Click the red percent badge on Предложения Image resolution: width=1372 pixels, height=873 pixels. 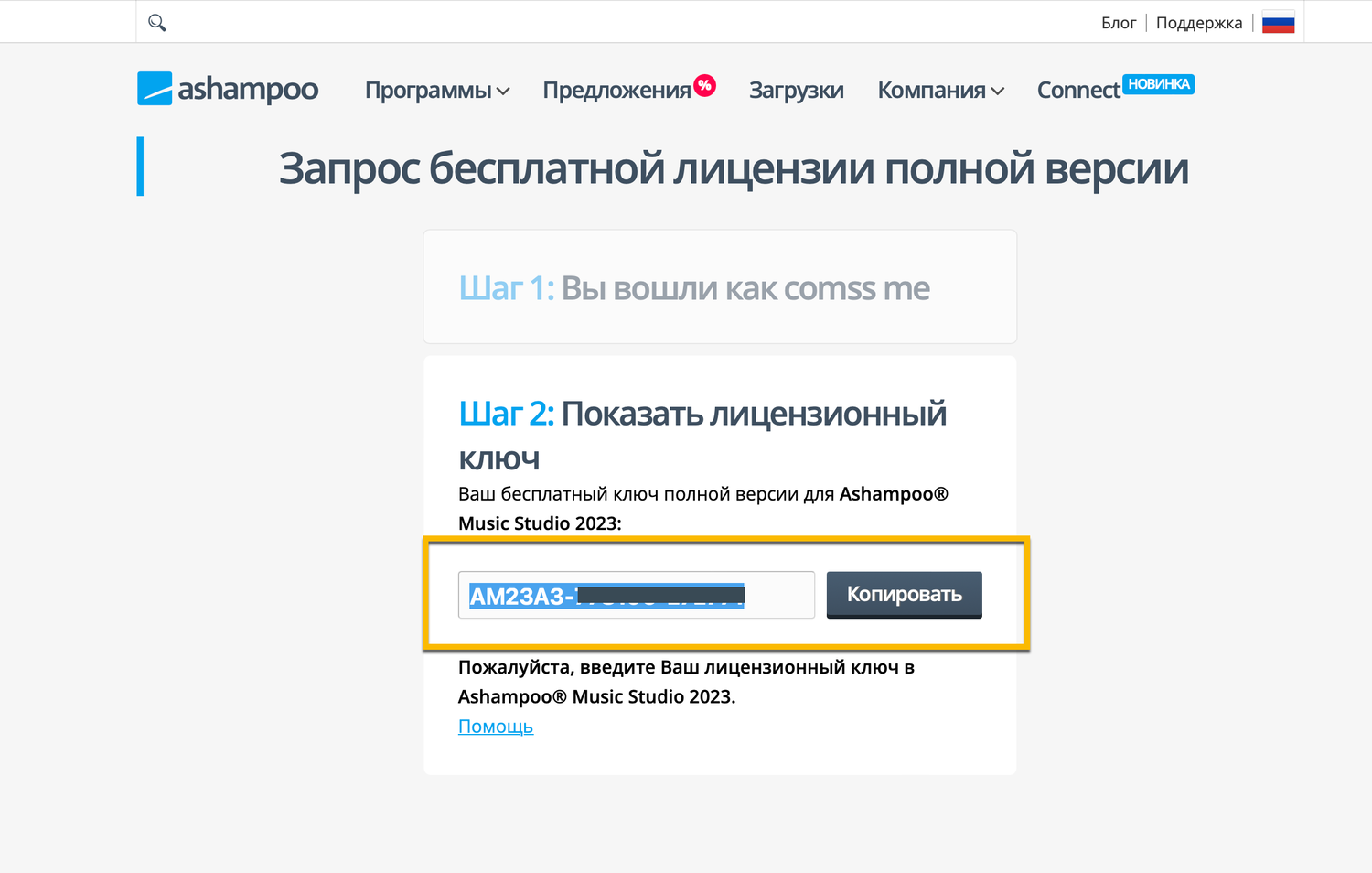704,85
